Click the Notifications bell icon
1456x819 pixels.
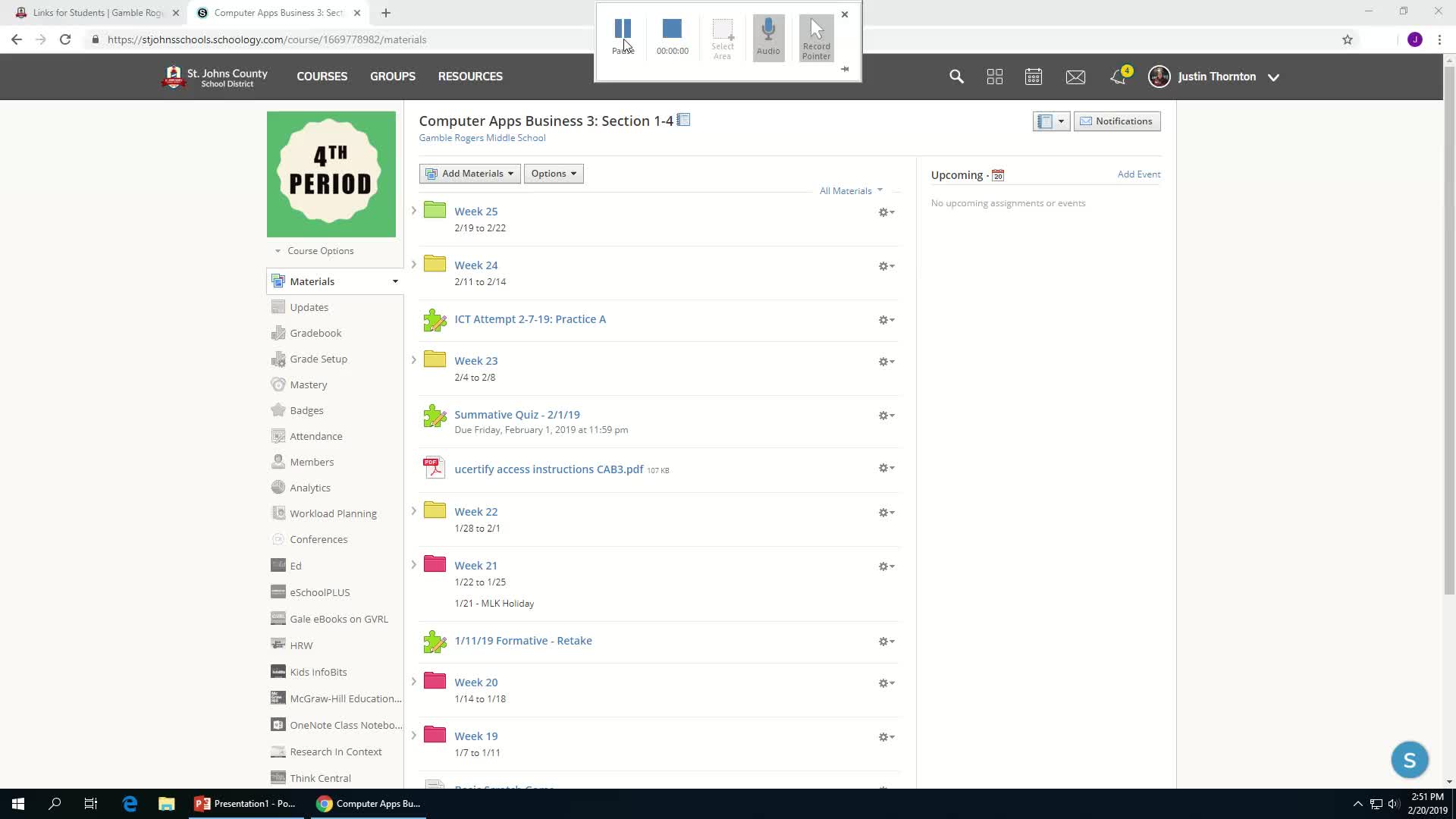[x=1118, y=77]
